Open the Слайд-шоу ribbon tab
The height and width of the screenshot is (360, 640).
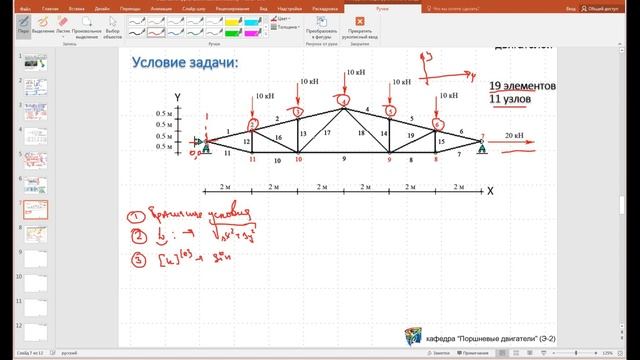coord(193,9)
